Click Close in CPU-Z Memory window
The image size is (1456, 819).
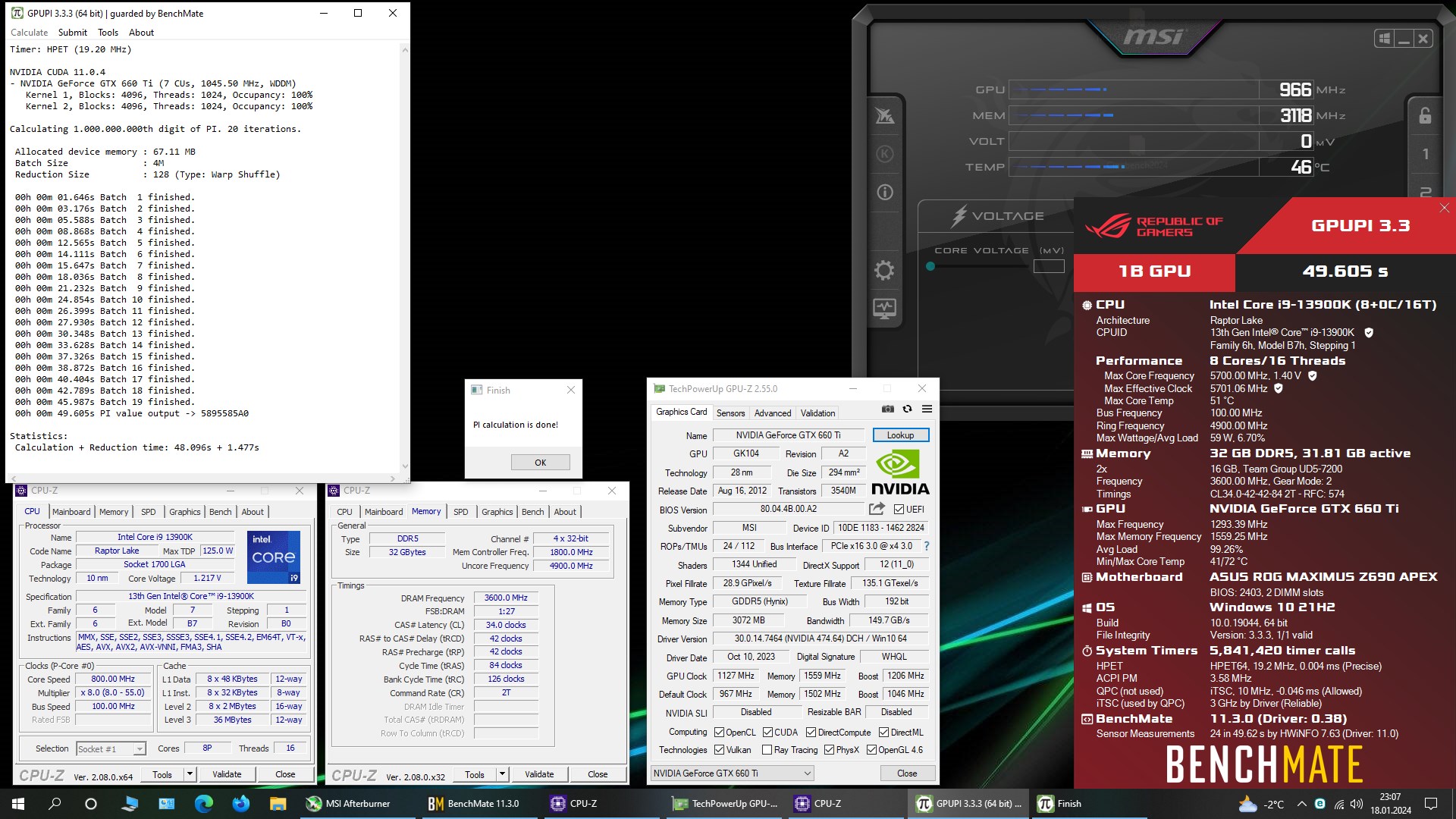tap(598, 774)
